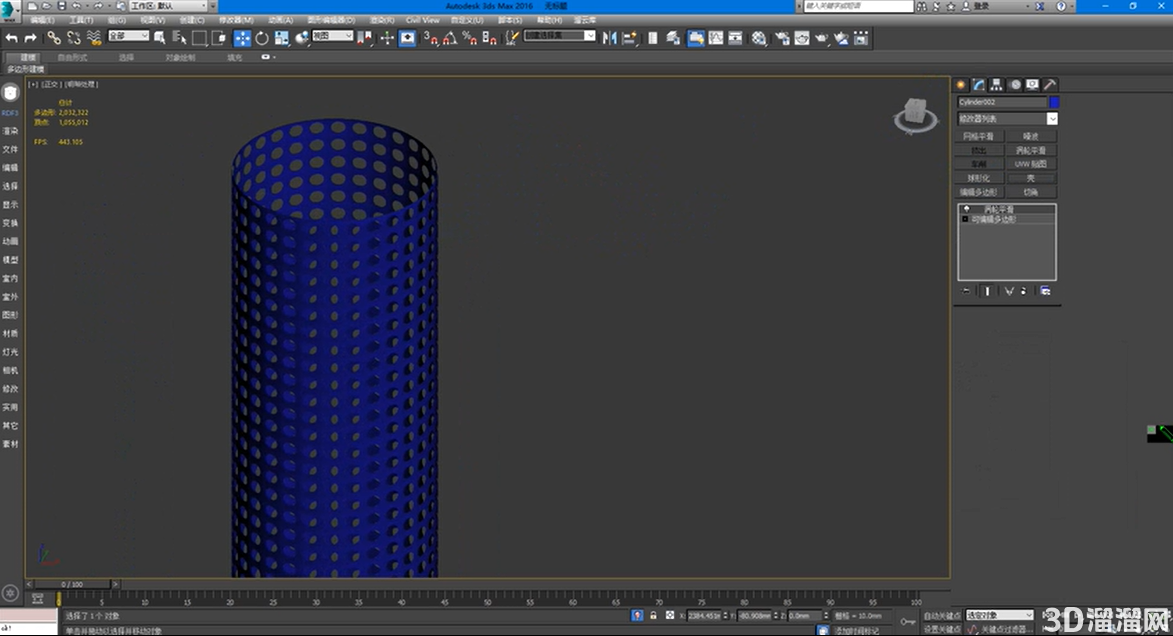Open the Create command panel

click(x=961, y=84)
